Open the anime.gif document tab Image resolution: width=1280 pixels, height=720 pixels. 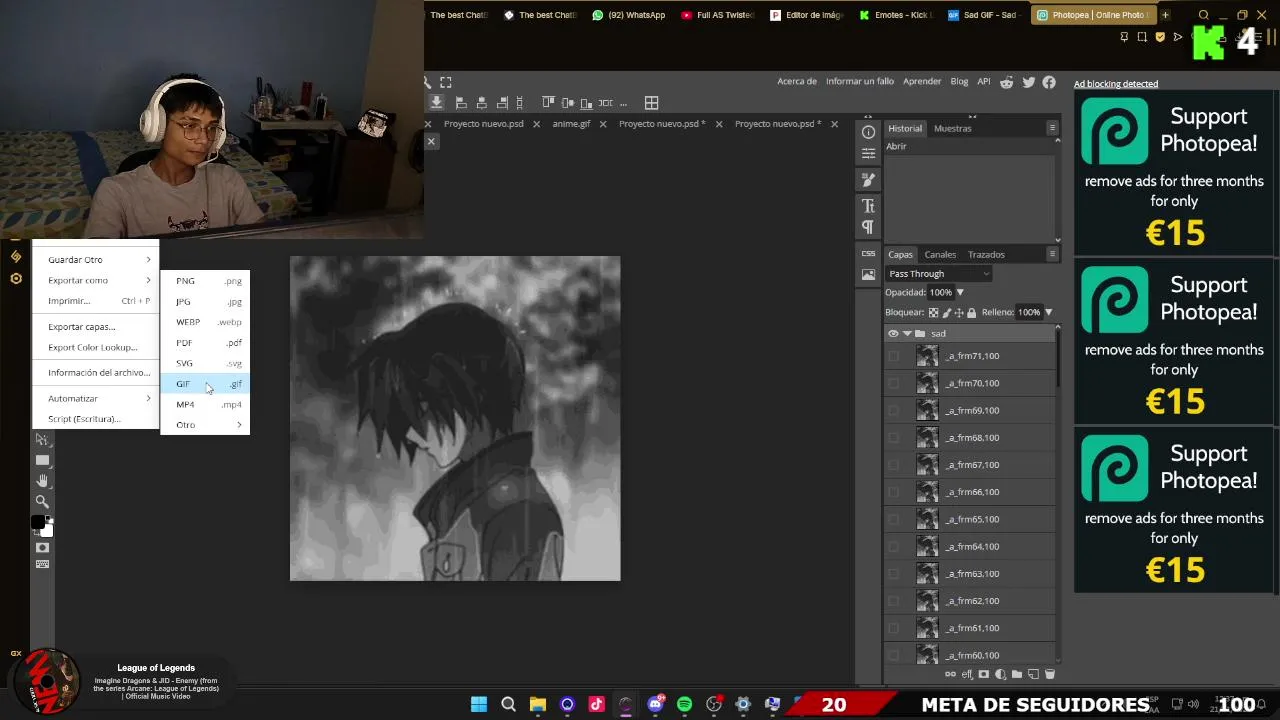(x=571, y=124)
